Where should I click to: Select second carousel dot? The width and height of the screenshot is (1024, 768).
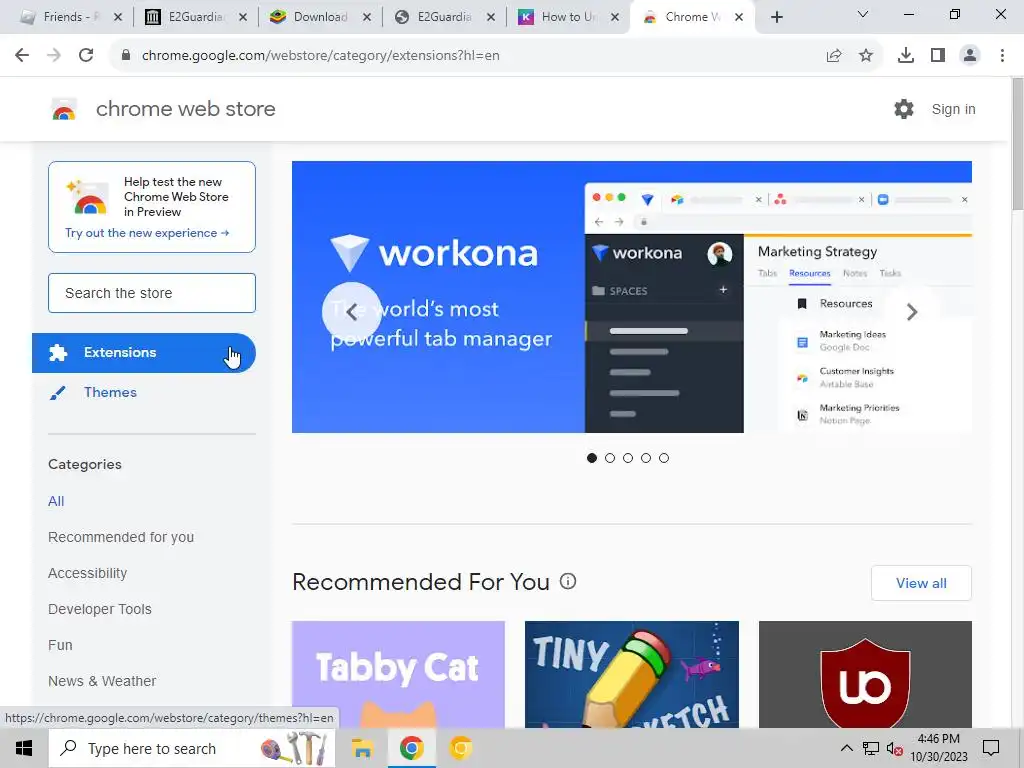point(610,458)
